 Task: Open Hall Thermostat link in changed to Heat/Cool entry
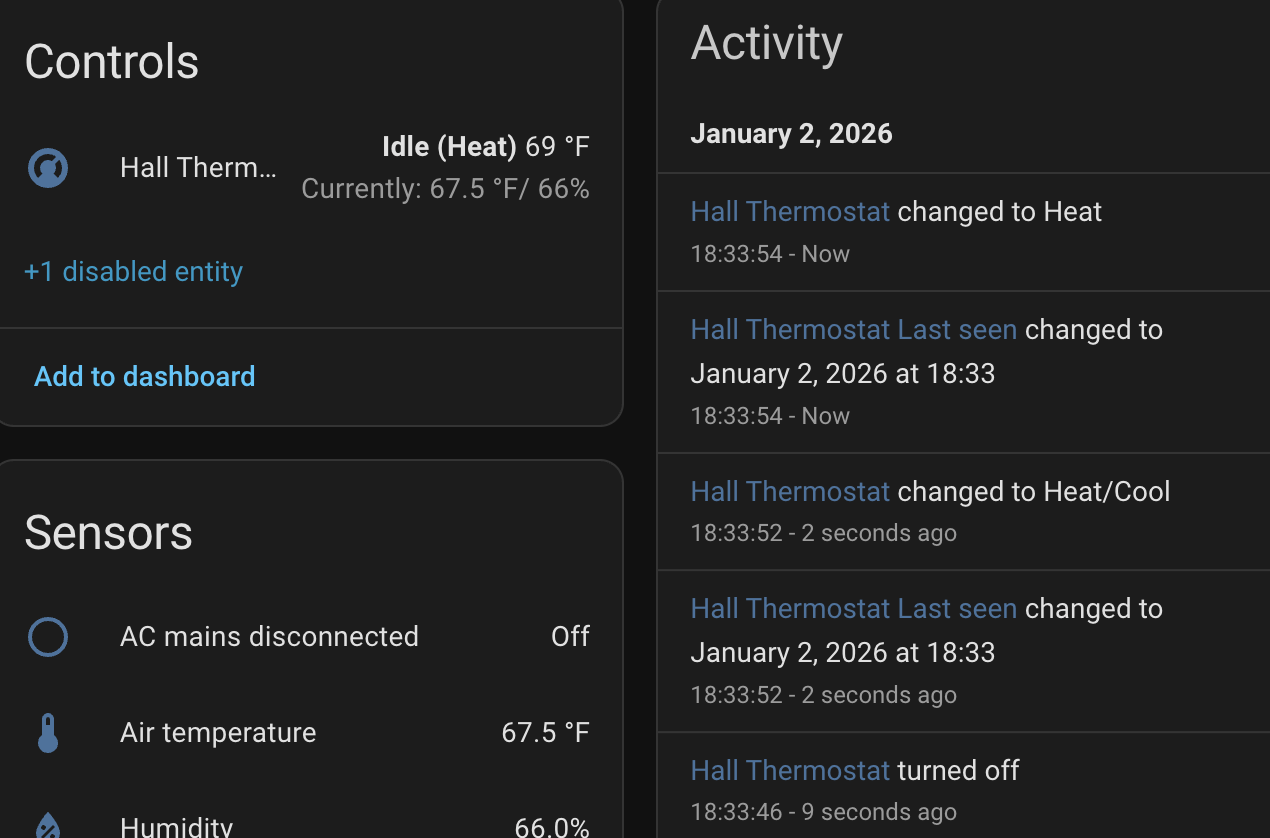coord(790,492)
